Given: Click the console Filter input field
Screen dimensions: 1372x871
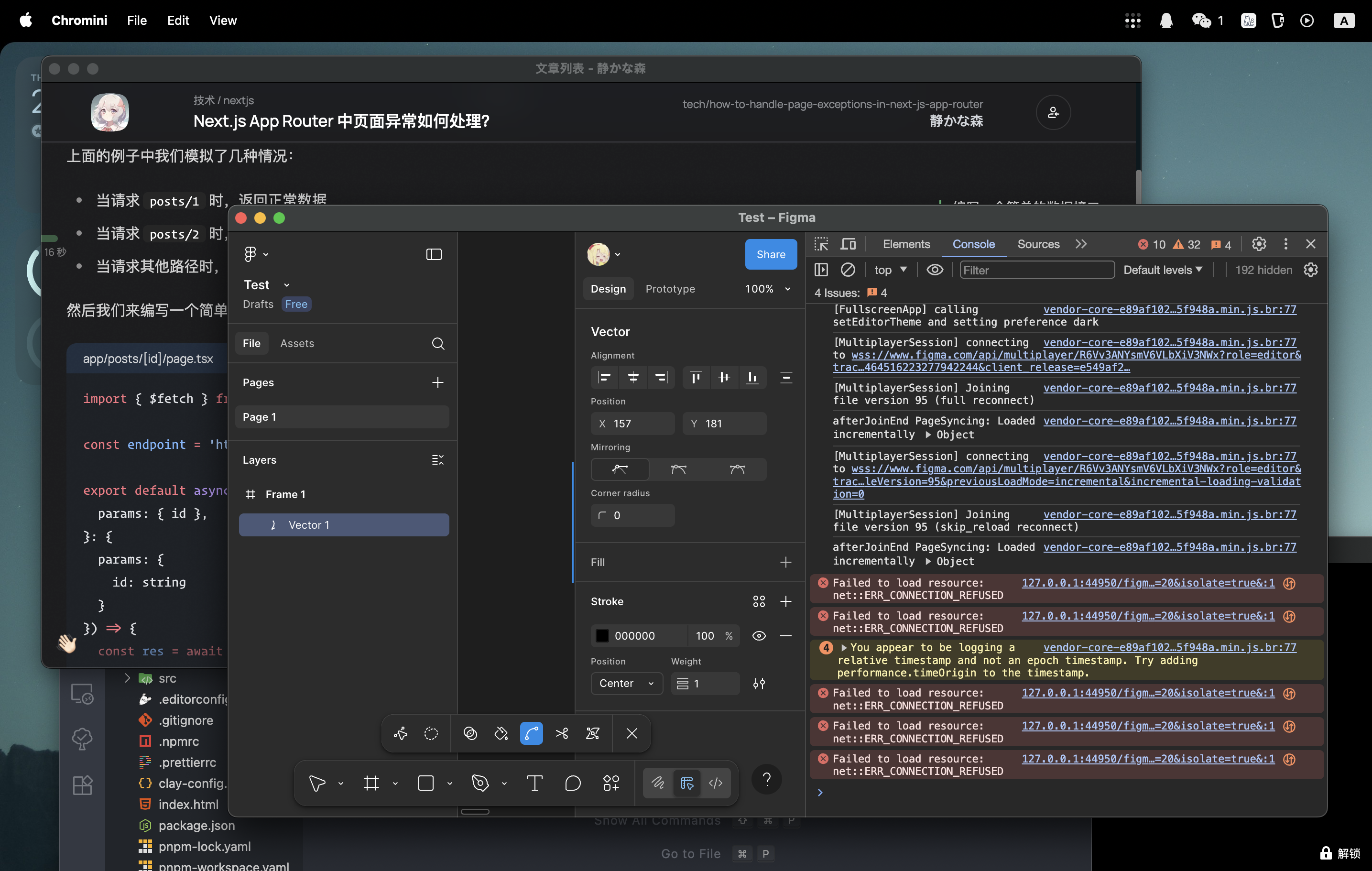Looking at the screenshot, I should (x=1036, y=270).
